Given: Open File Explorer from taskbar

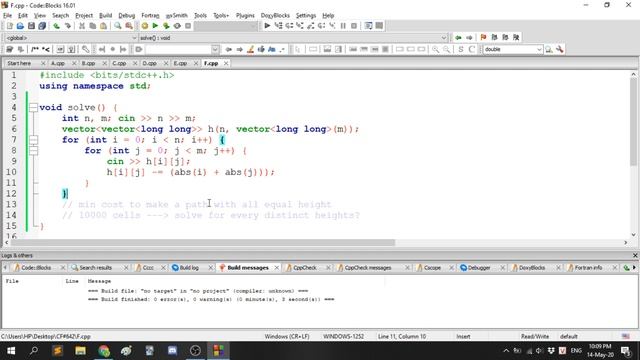Looking at the screenshot, I should [80, 351].
